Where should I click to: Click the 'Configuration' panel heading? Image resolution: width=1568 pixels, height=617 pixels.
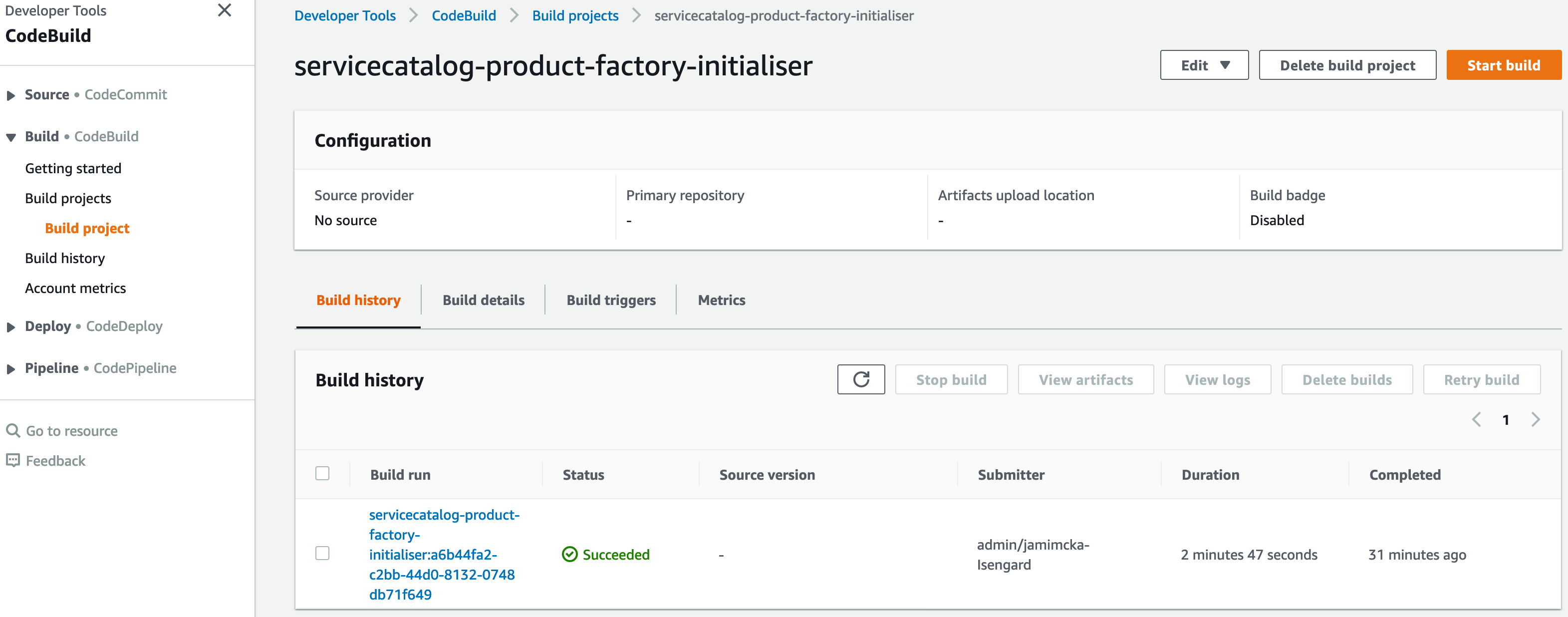pos(372,140)
